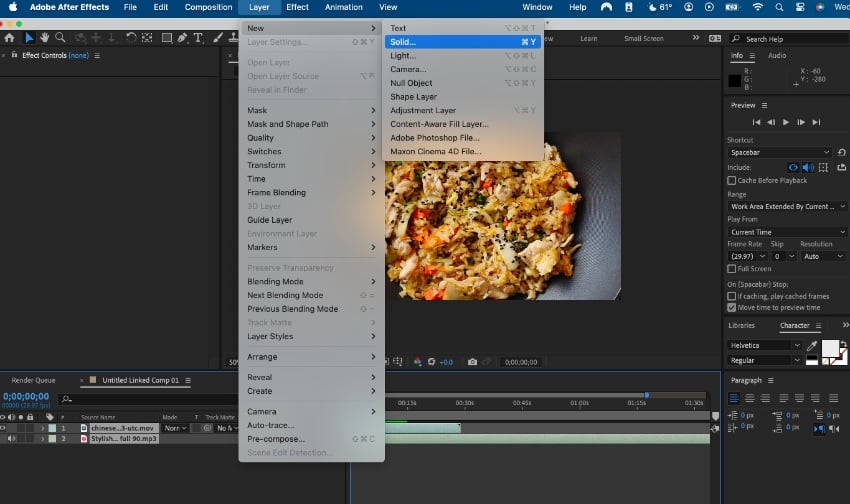The image size is (850, 504).
Task: Jump to last frame in Preview
Action: coord(816,122)
